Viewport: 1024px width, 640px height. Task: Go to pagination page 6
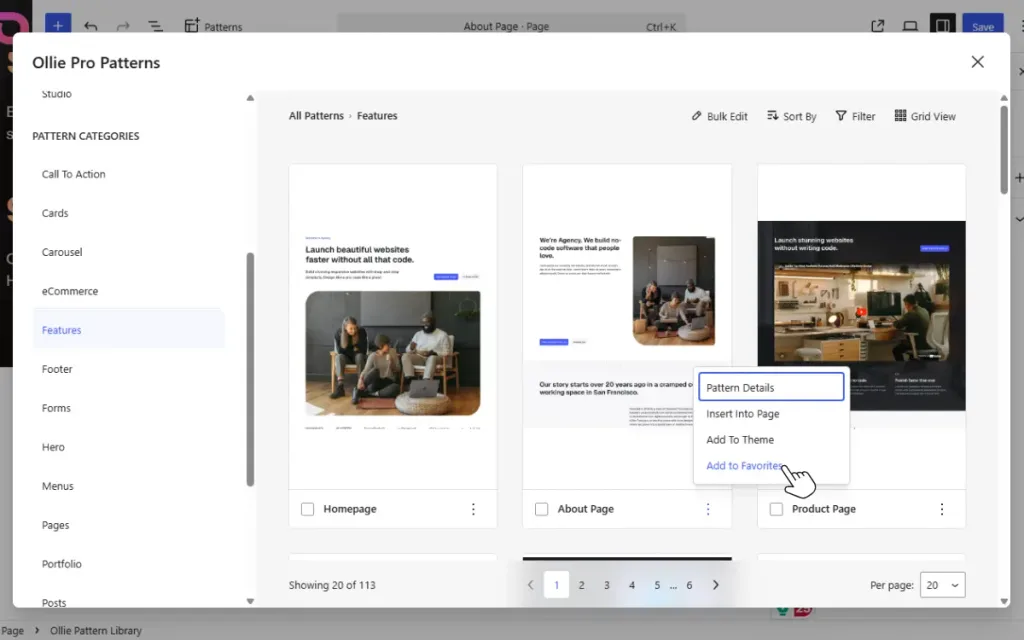click(x=689, y=585)
